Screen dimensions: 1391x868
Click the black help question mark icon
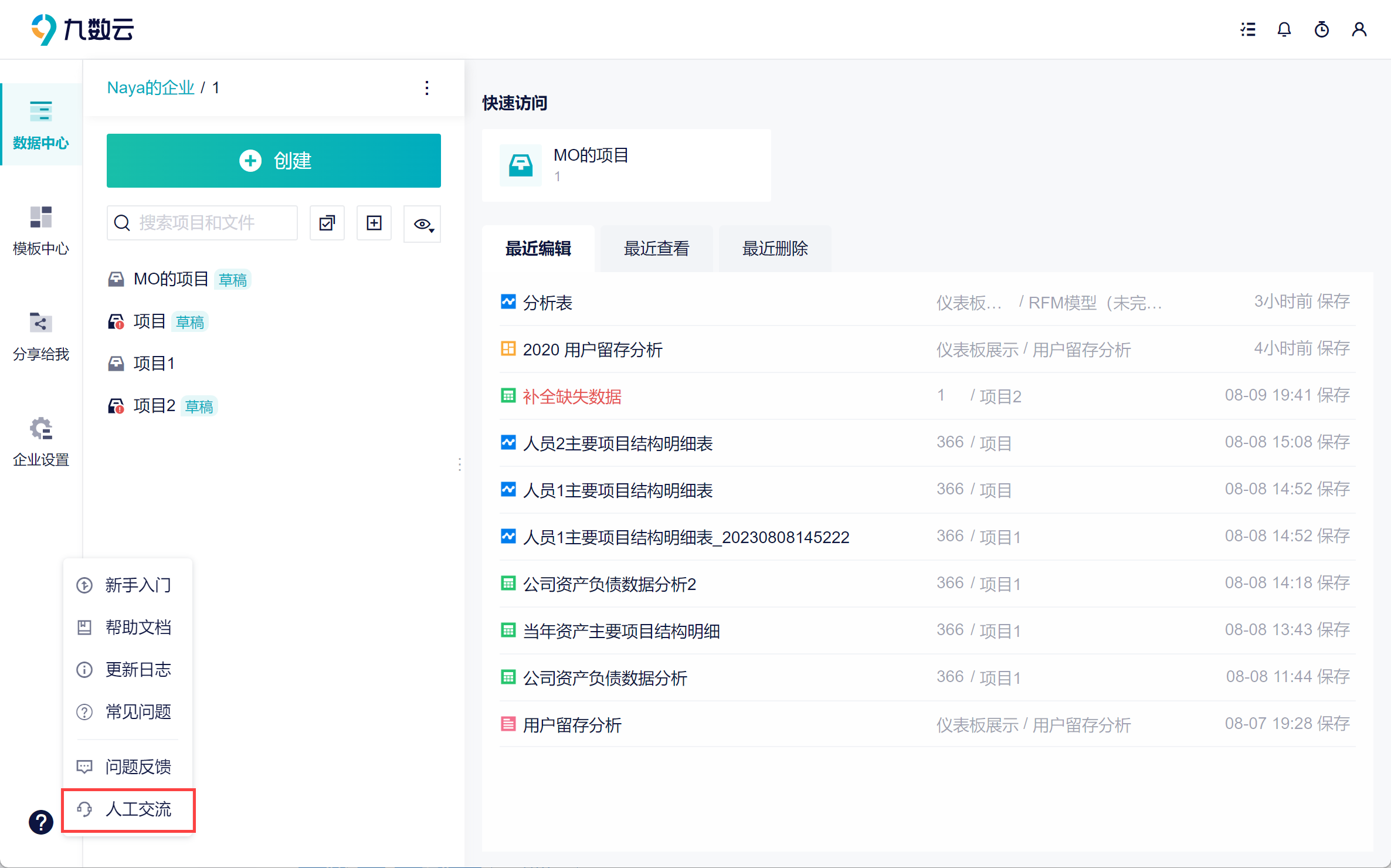pyautogui.click(x=40, y=822)
